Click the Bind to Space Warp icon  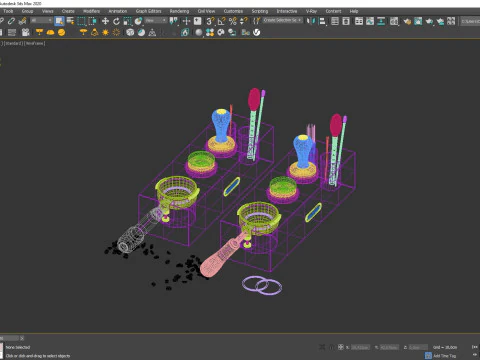(23, 21)
